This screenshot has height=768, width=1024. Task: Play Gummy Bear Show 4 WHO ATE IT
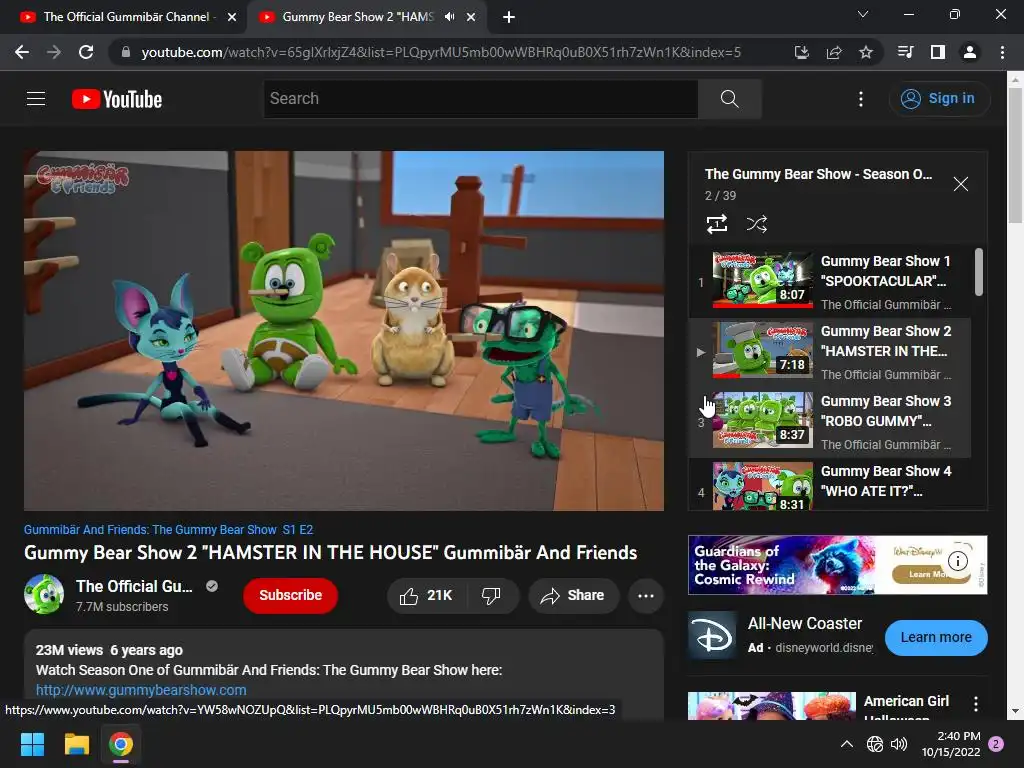point(829,485)
